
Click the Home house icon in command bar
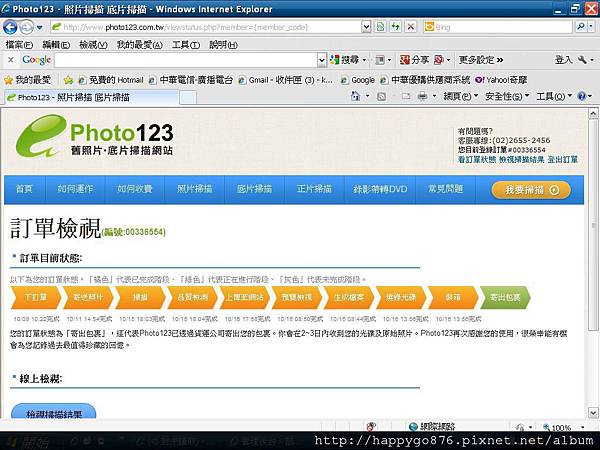pyautogui.click(x=355, y=96)
